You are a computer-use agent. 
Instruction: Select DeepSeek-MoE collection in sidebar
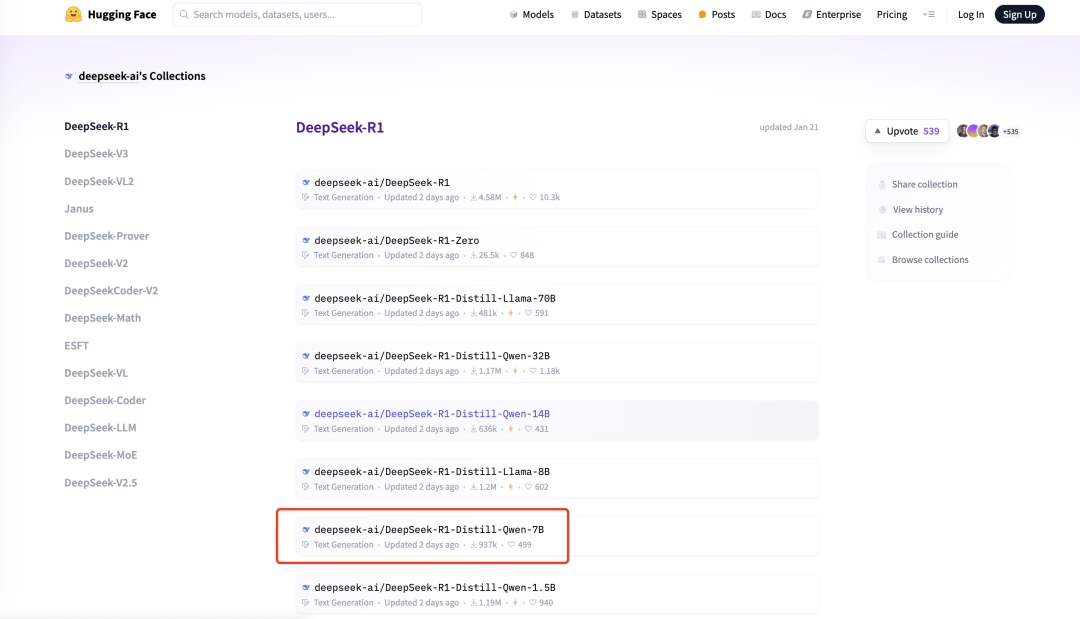click(x=101, y=455)
